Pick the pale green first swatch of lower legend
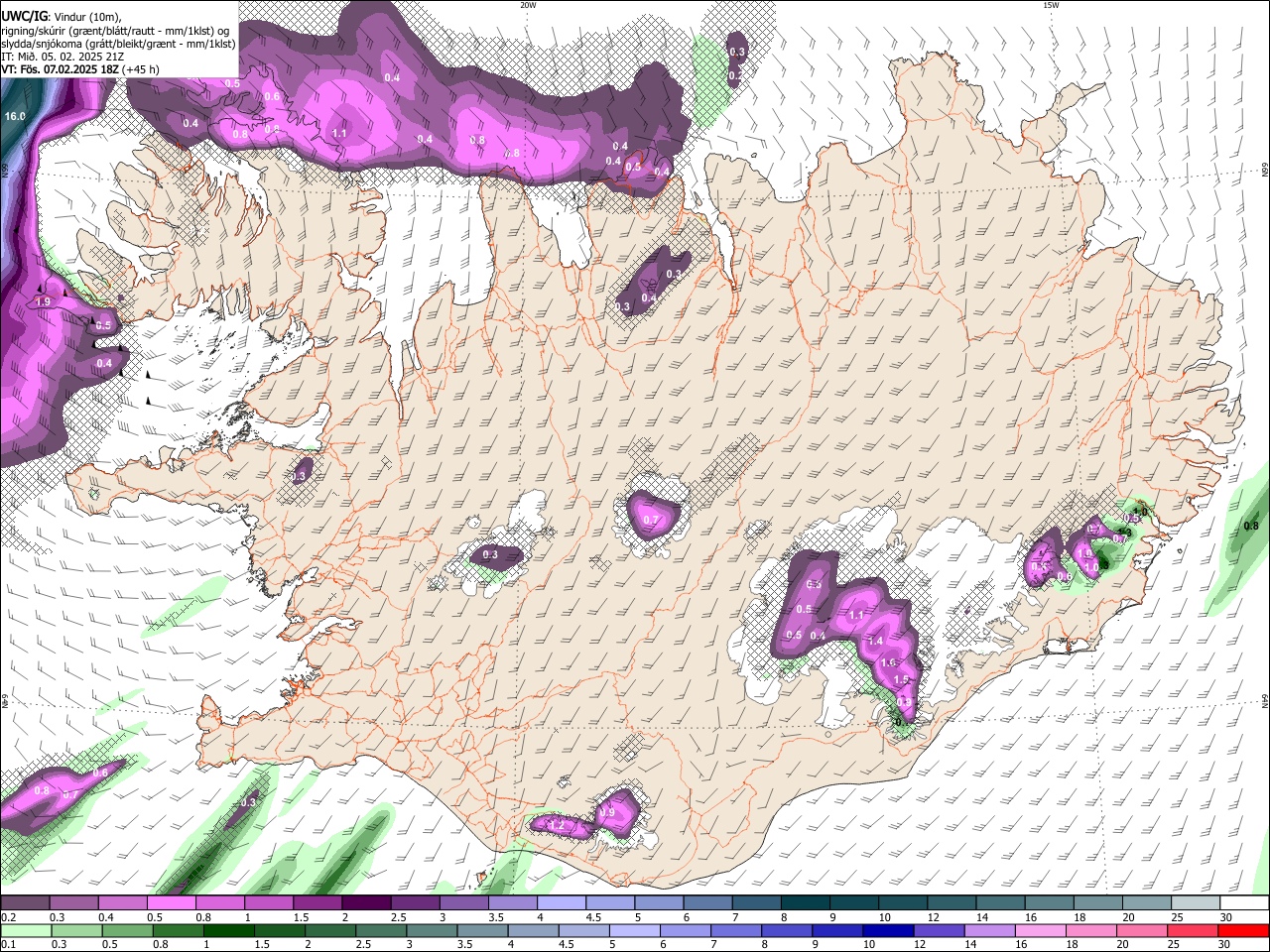This screenshot has width=1270, height=952. pyautogui.click(x=25, y=930)
